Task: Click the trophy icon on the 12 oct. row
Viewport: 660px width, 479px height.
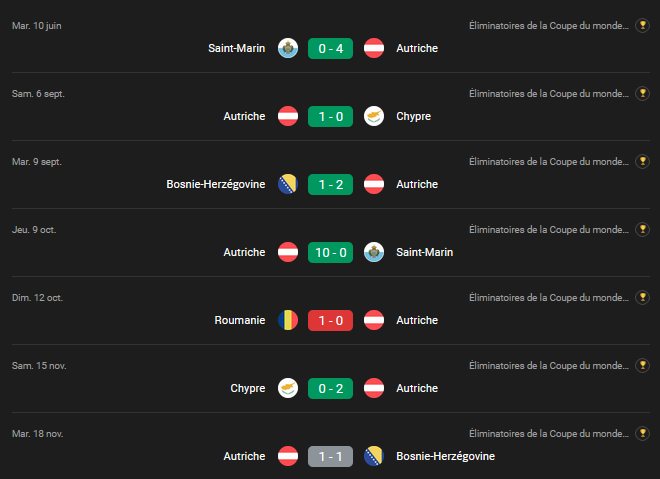Action: click(643, 298)
